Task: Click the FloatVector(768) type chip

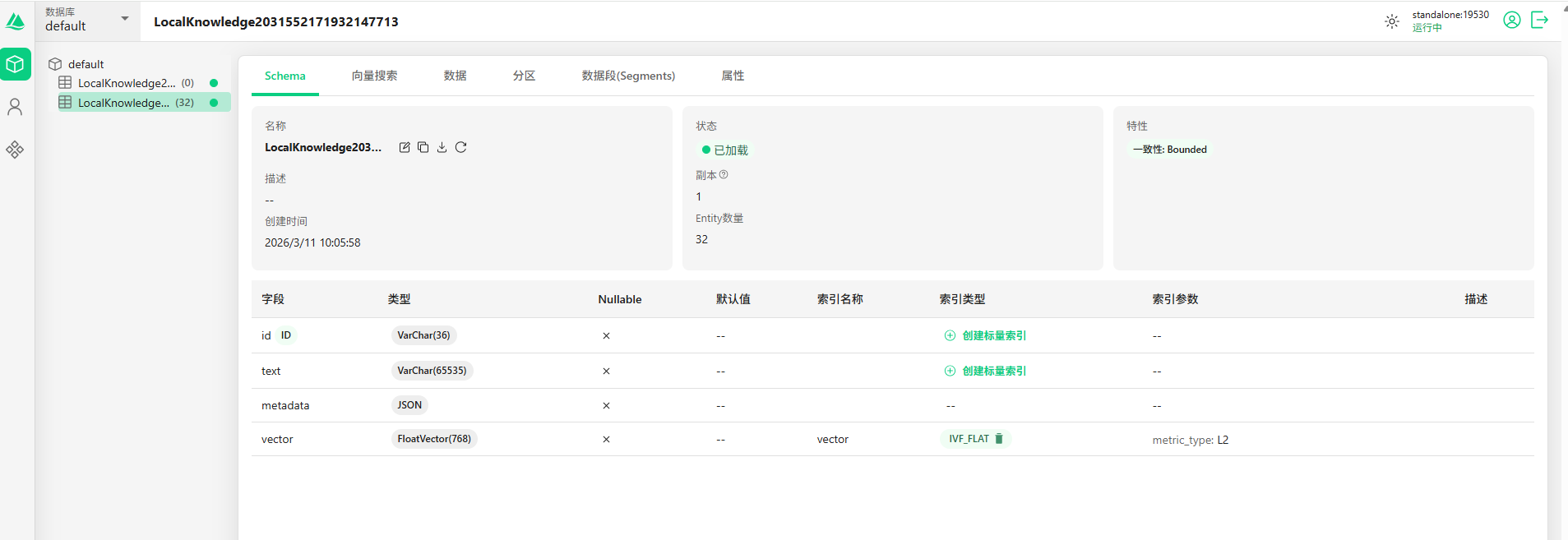Action: pos(435,439)
